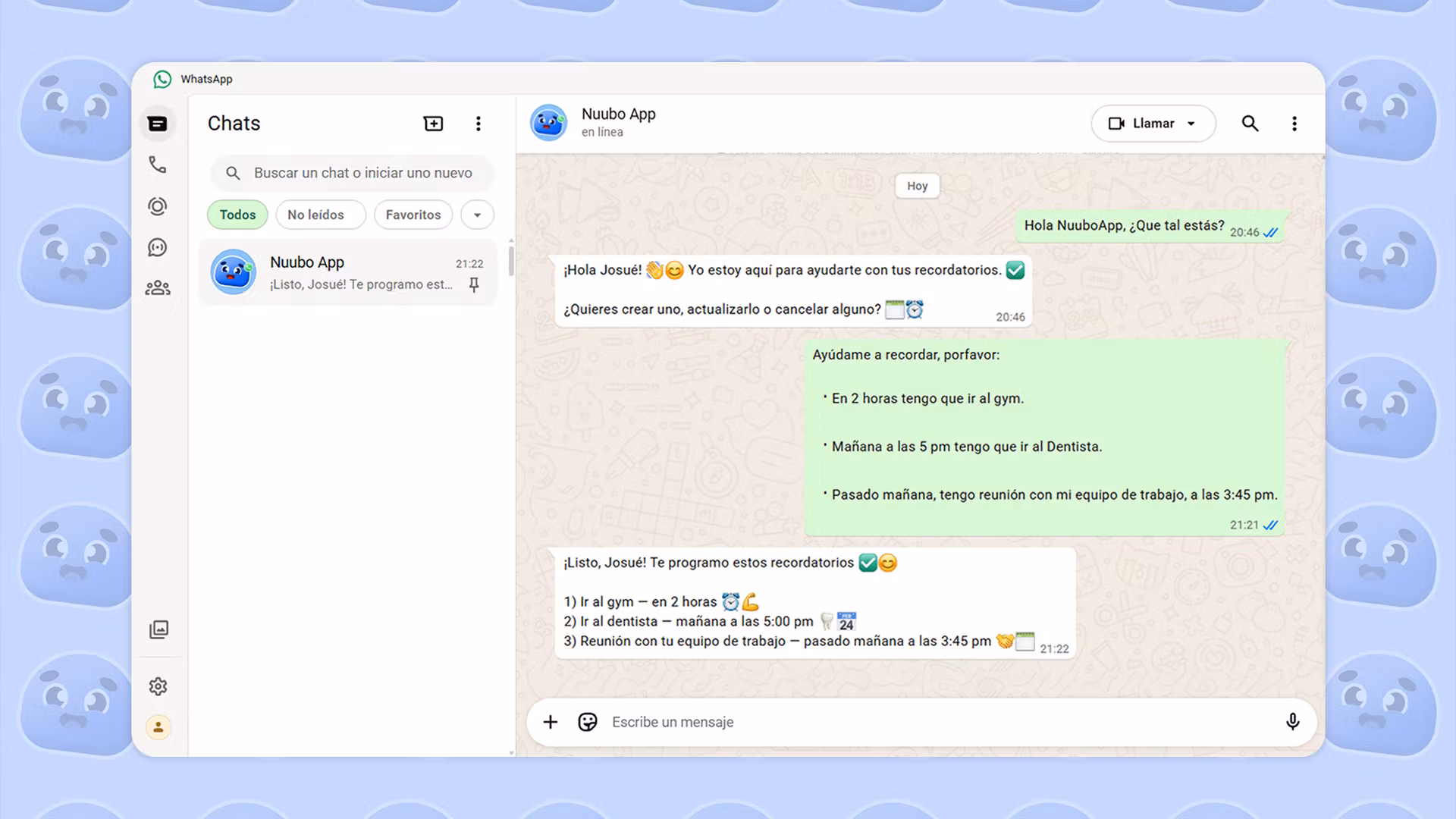This screenshot has height=819, width=1456.
Task: Open the attach plus menu
Action: [x=551, y=722]
